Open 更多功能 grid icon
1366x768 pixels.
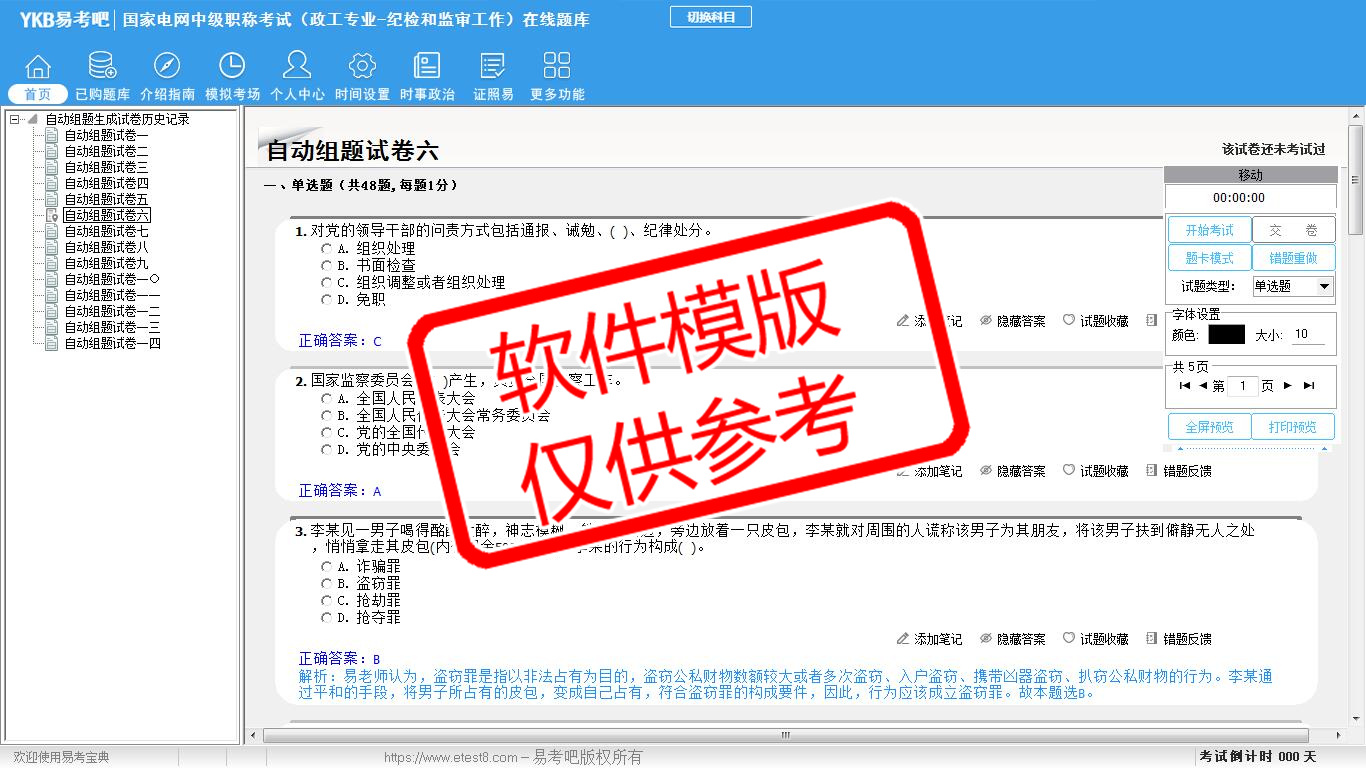[x=557, y=67]
